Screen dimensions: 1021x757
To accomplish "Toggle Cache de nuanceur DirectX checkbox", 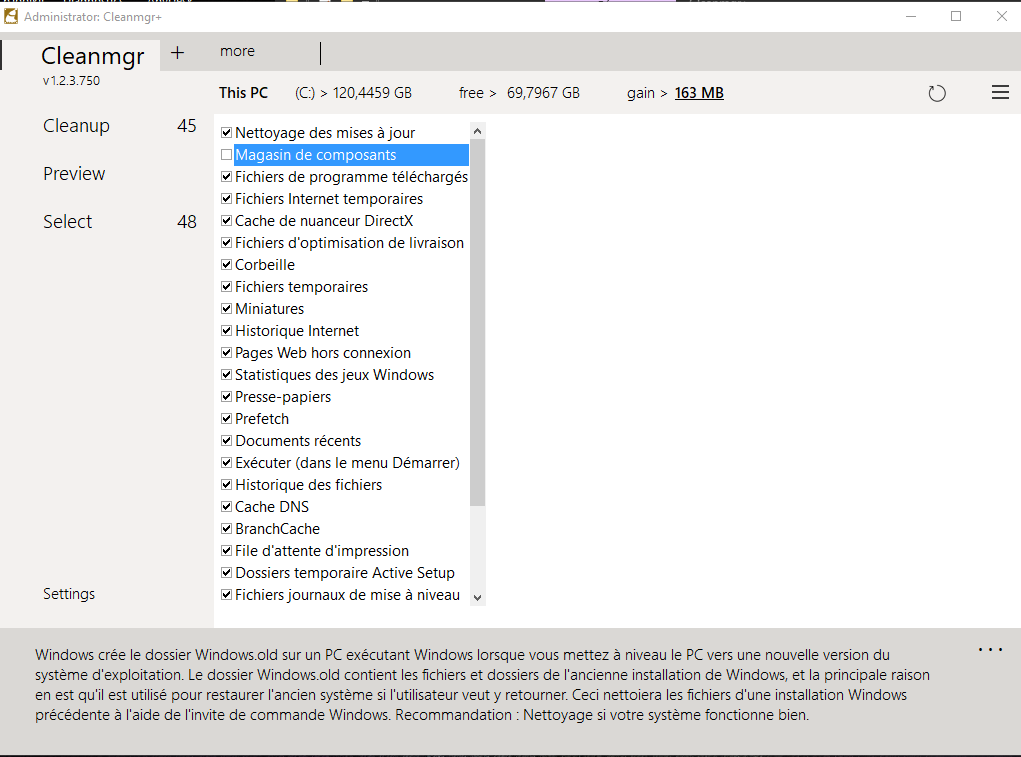I will [227, 221].
